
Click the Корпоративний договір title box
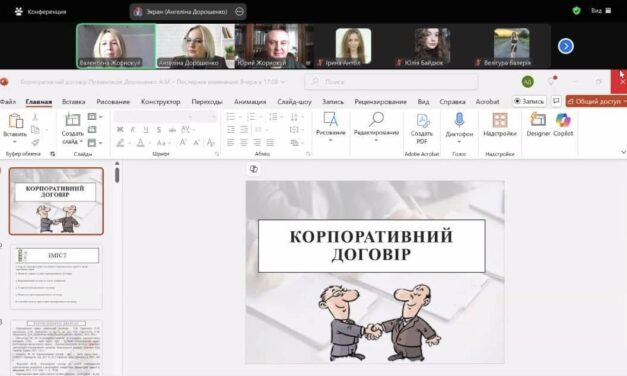point(371,246)
